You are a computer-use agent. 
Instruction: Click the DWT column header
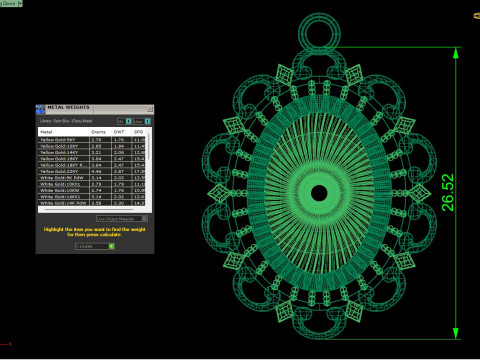point(122,132)
